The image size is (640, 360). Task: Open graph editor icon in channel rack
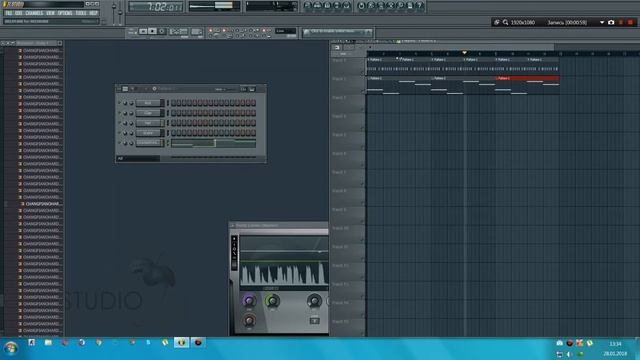[x=244, y=89]
